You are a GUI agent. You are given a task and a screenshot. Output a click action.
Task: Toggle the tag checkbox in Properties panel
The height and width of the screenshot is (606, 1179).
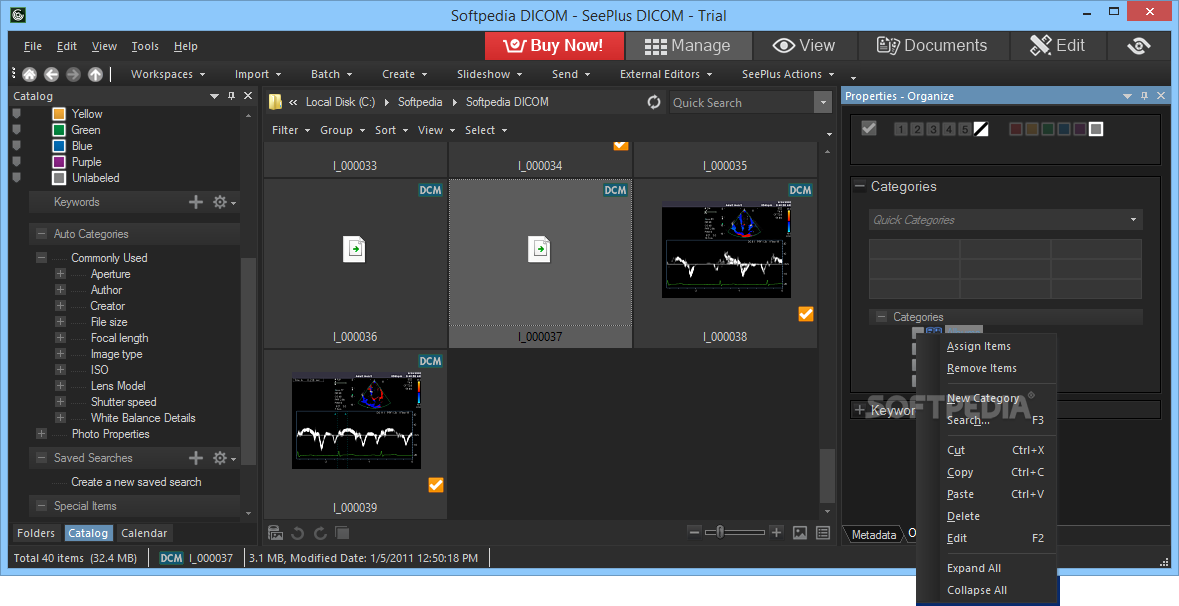(868, 129)
